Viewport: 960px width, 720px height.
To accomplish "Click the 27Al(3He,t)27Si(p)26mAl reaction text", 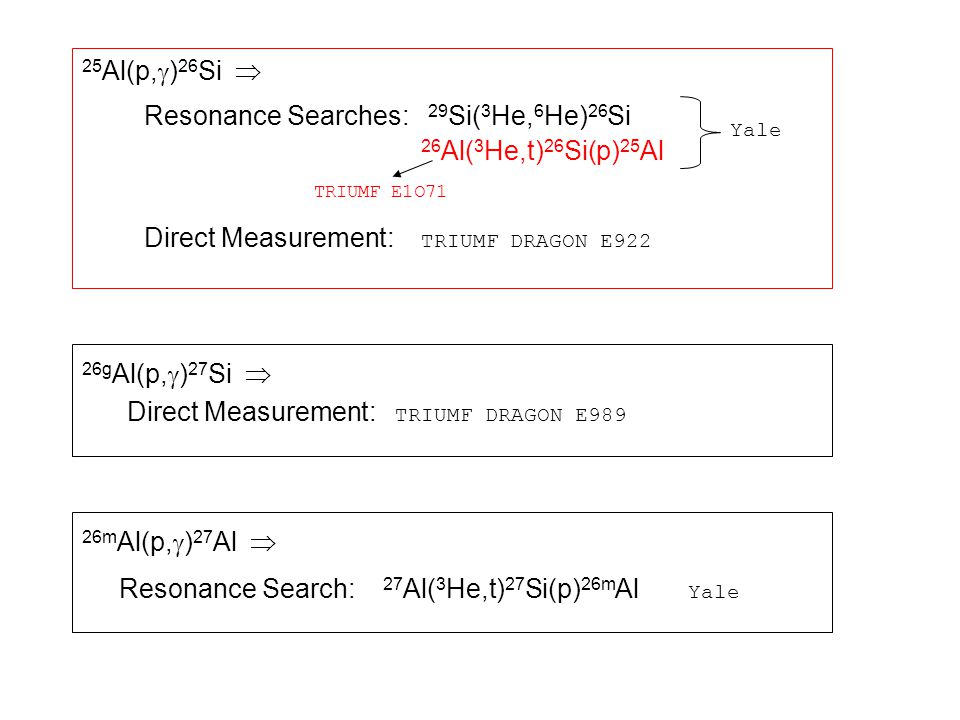I will pyautogui.click(x=511, y=588).
